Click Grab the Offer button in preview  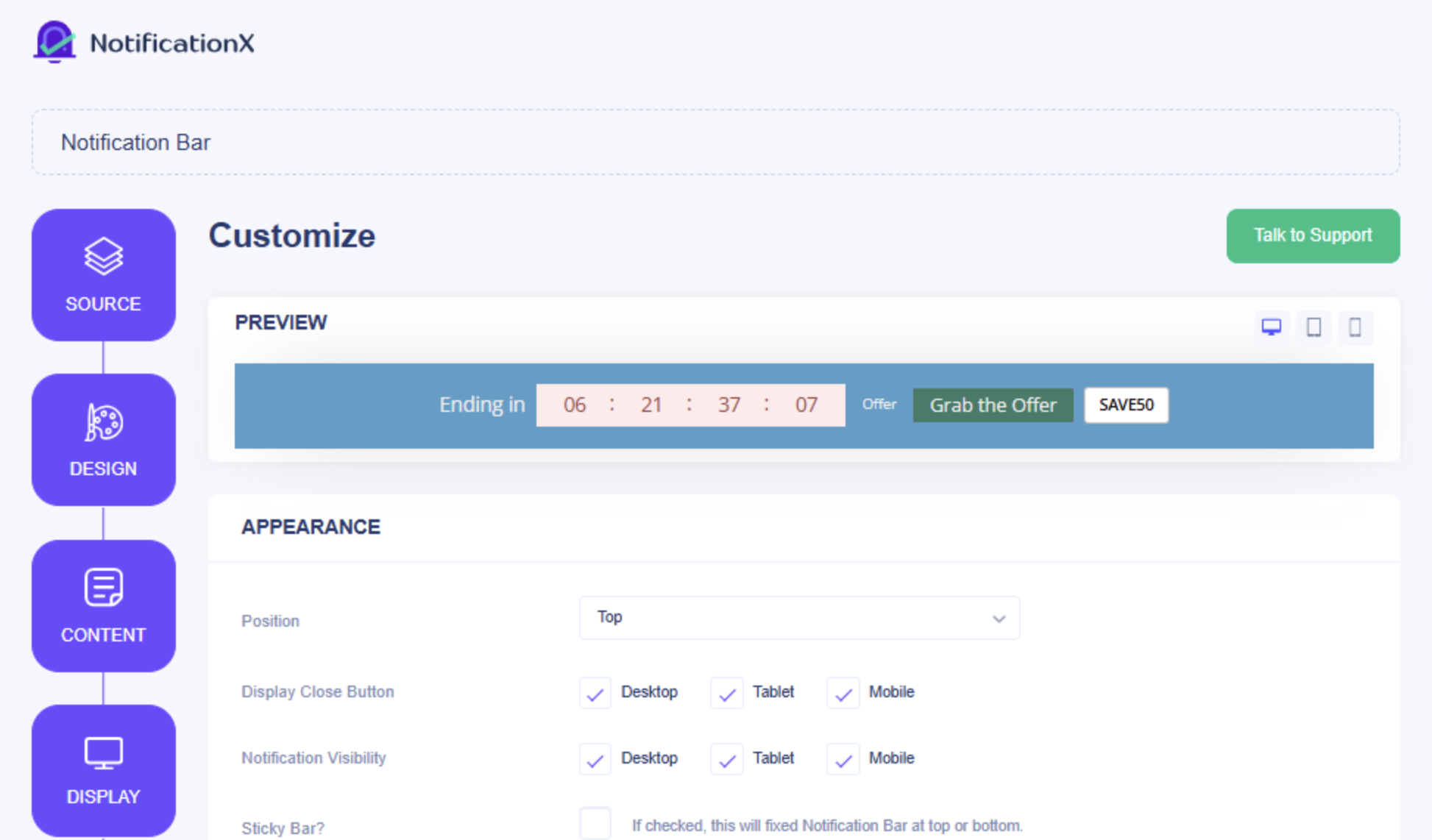tap(993, 405)
